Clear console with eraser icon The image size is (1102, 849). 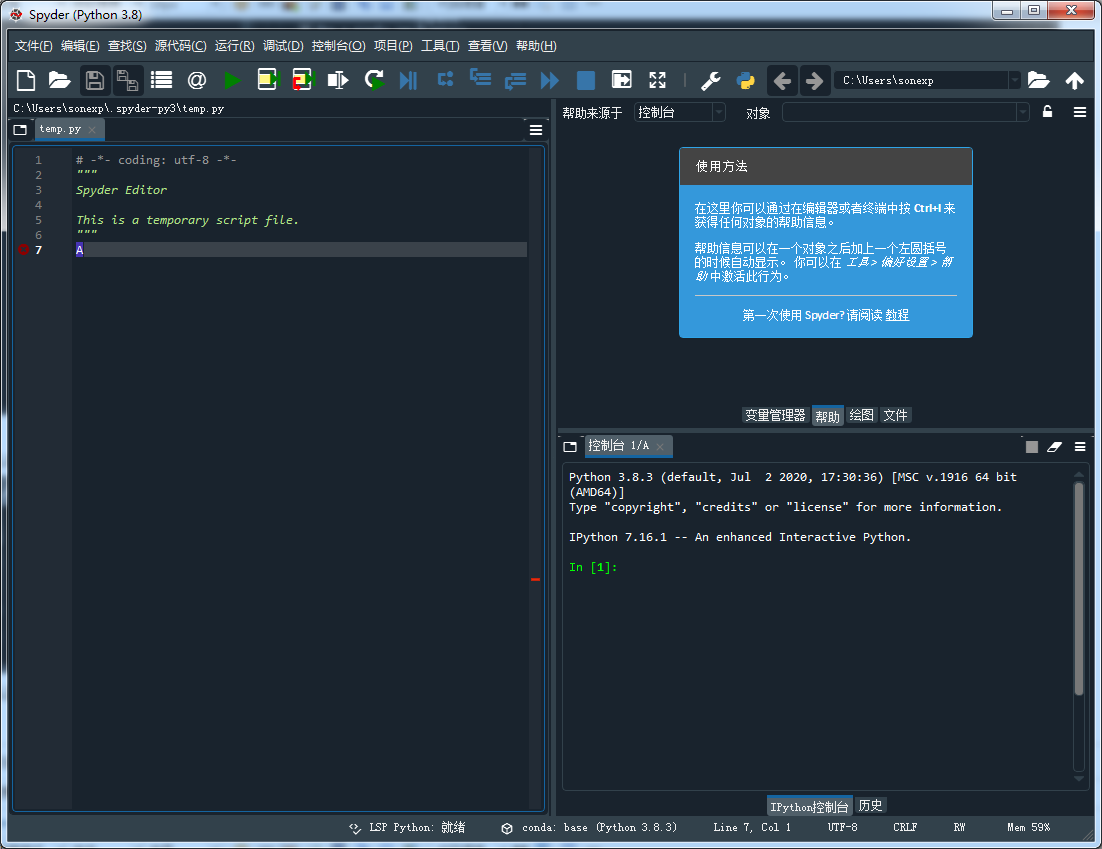[1054, 447]
